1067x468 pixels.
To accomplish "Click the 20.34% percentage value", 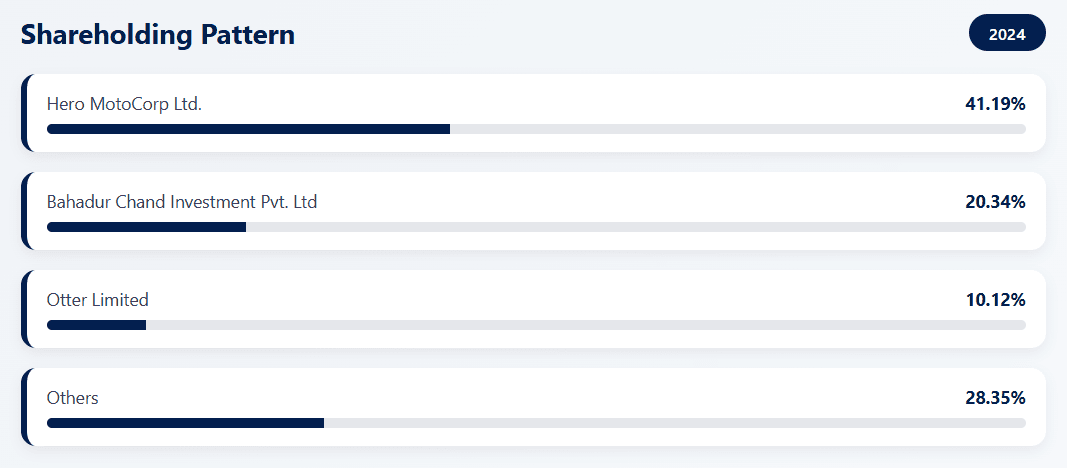I will (995, 201).
